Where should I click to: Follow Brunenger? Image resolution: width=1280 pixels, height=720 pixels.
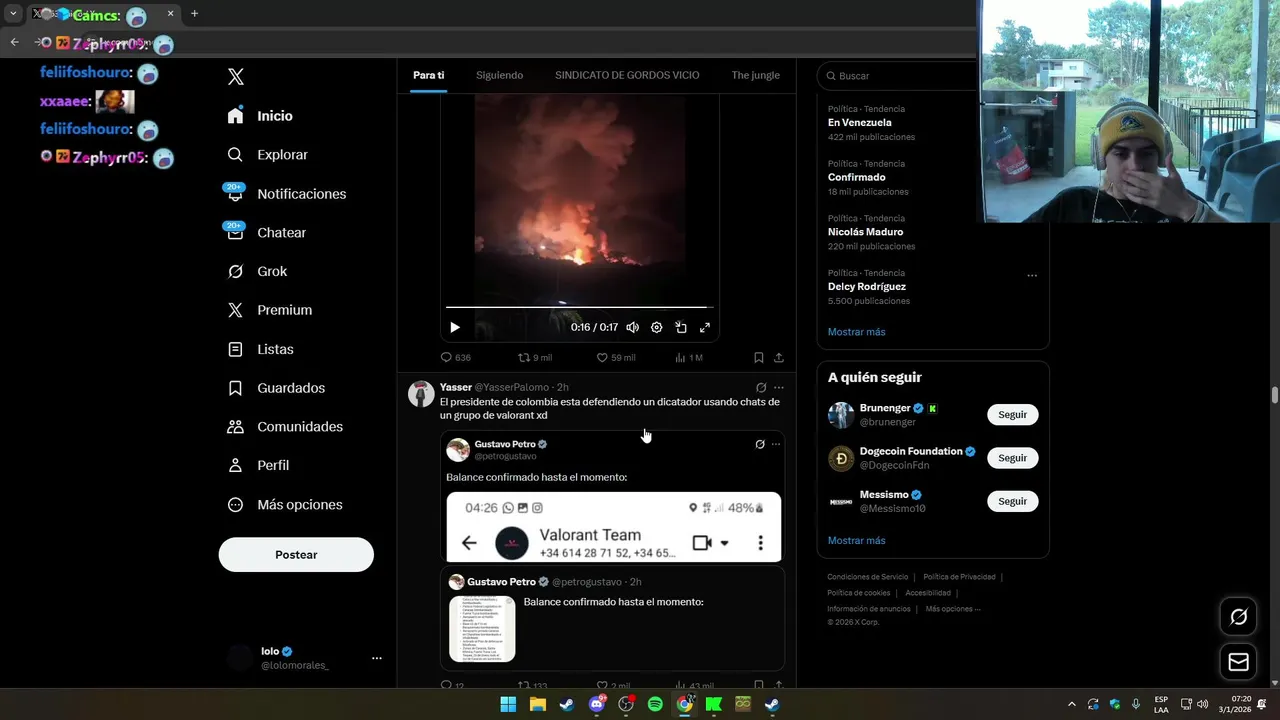(1012, 415)
